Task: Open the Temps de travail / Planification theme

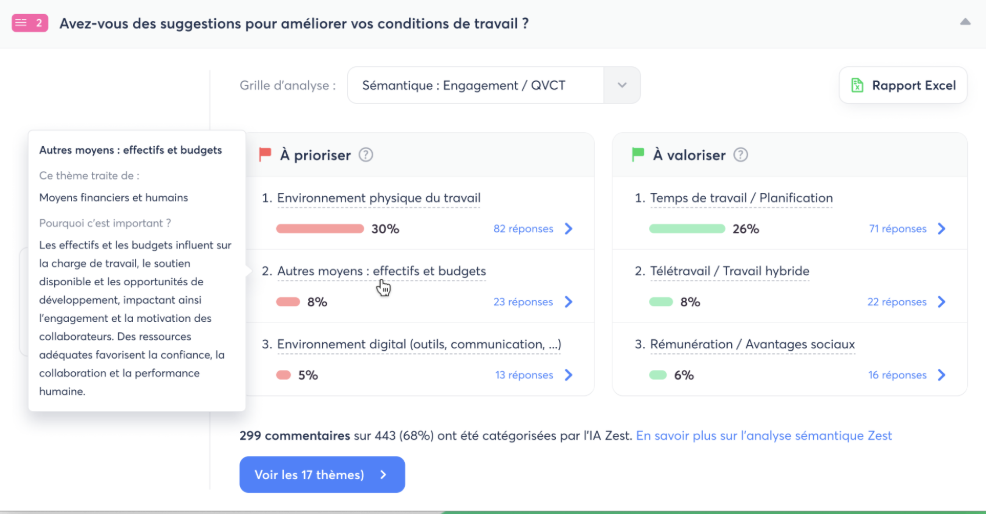Action: tap(741, 198)
